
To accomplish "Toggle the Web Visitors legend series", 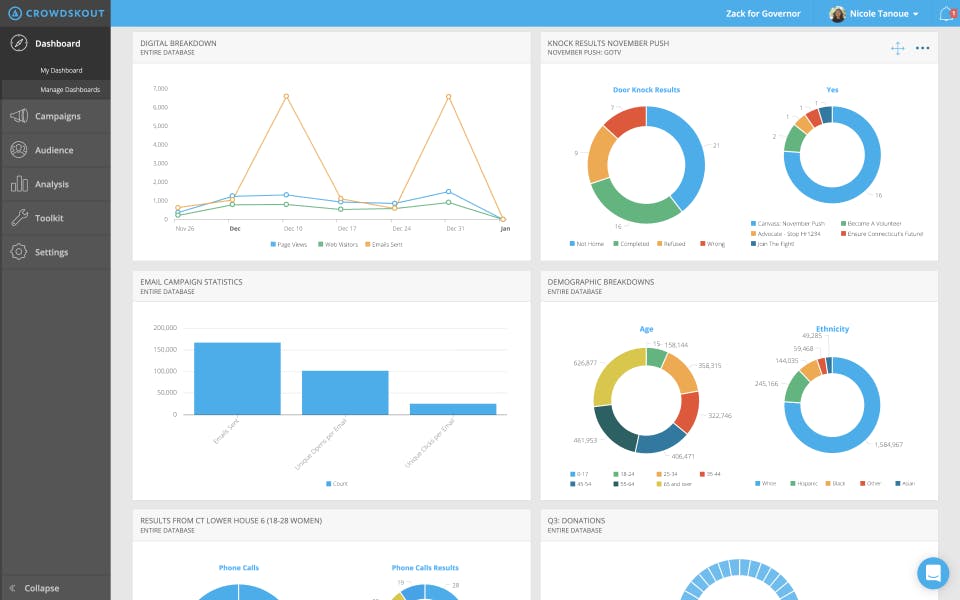I will [337, 244].
